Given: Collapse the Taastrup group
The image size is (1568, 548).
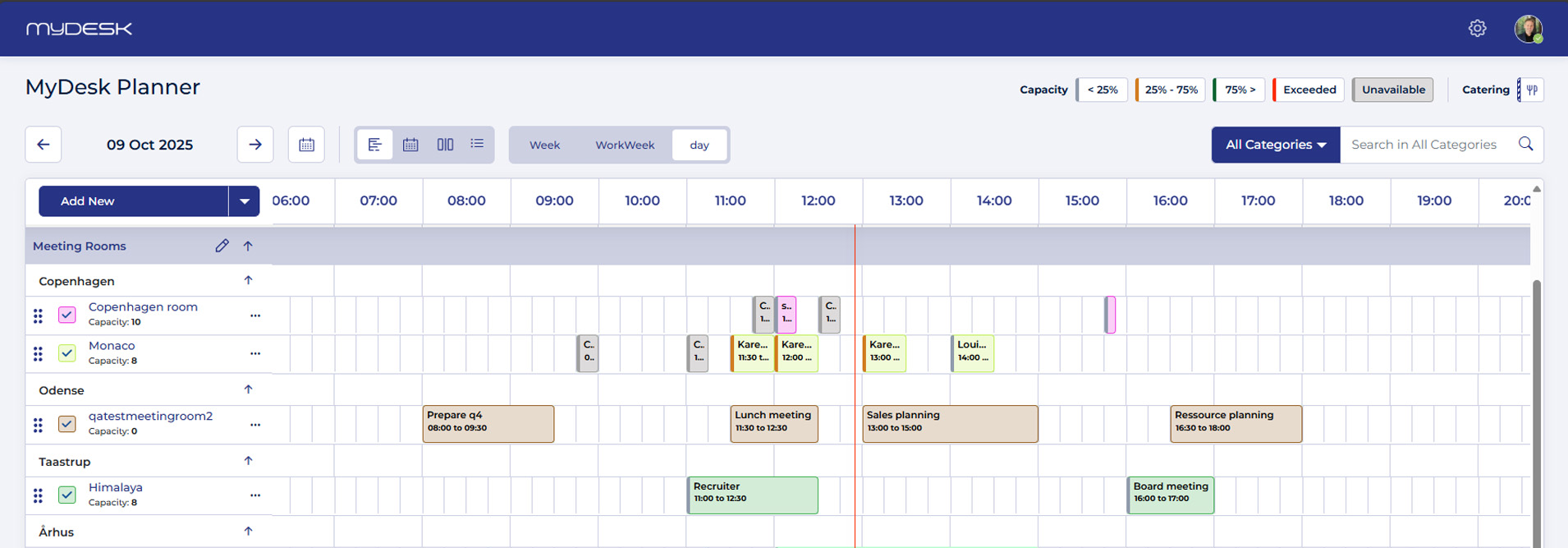Looking at the screenshot, I should tap(248, 461).
